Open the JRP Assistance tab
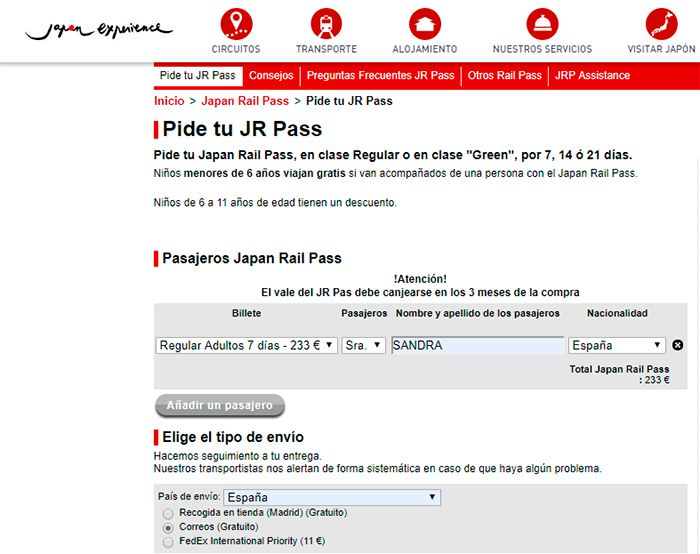This screenshot has width=700, height=554. coord(592,75)
